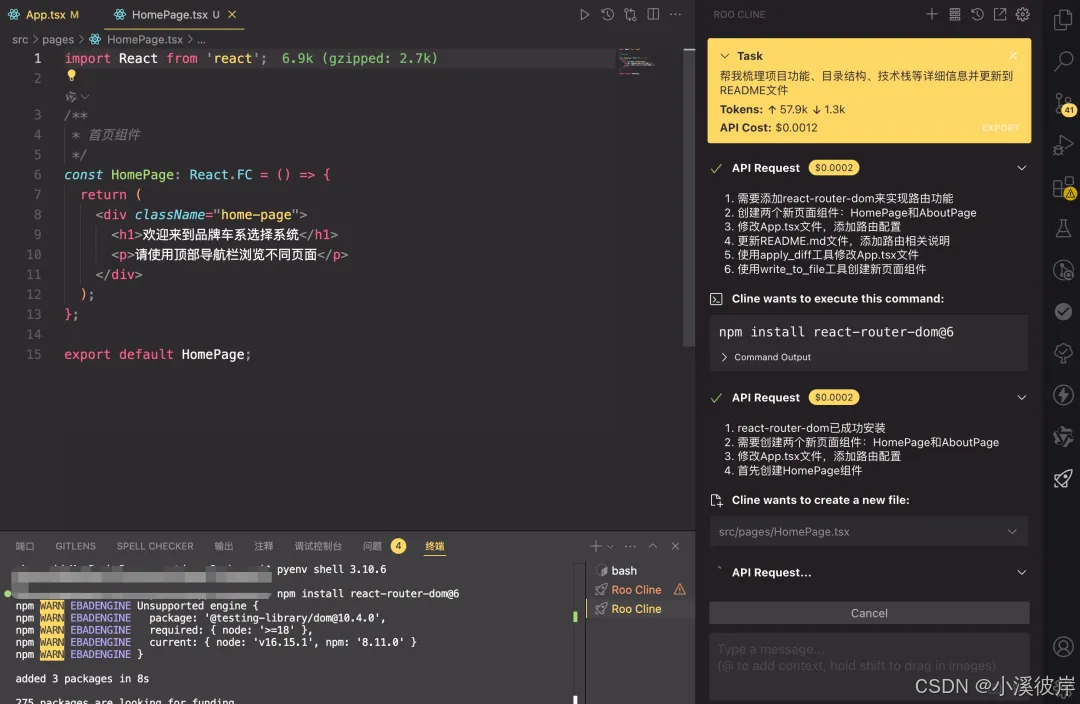
Task: Select bash terminal in list
Action: pyautogui.click(x=623, y=570)
